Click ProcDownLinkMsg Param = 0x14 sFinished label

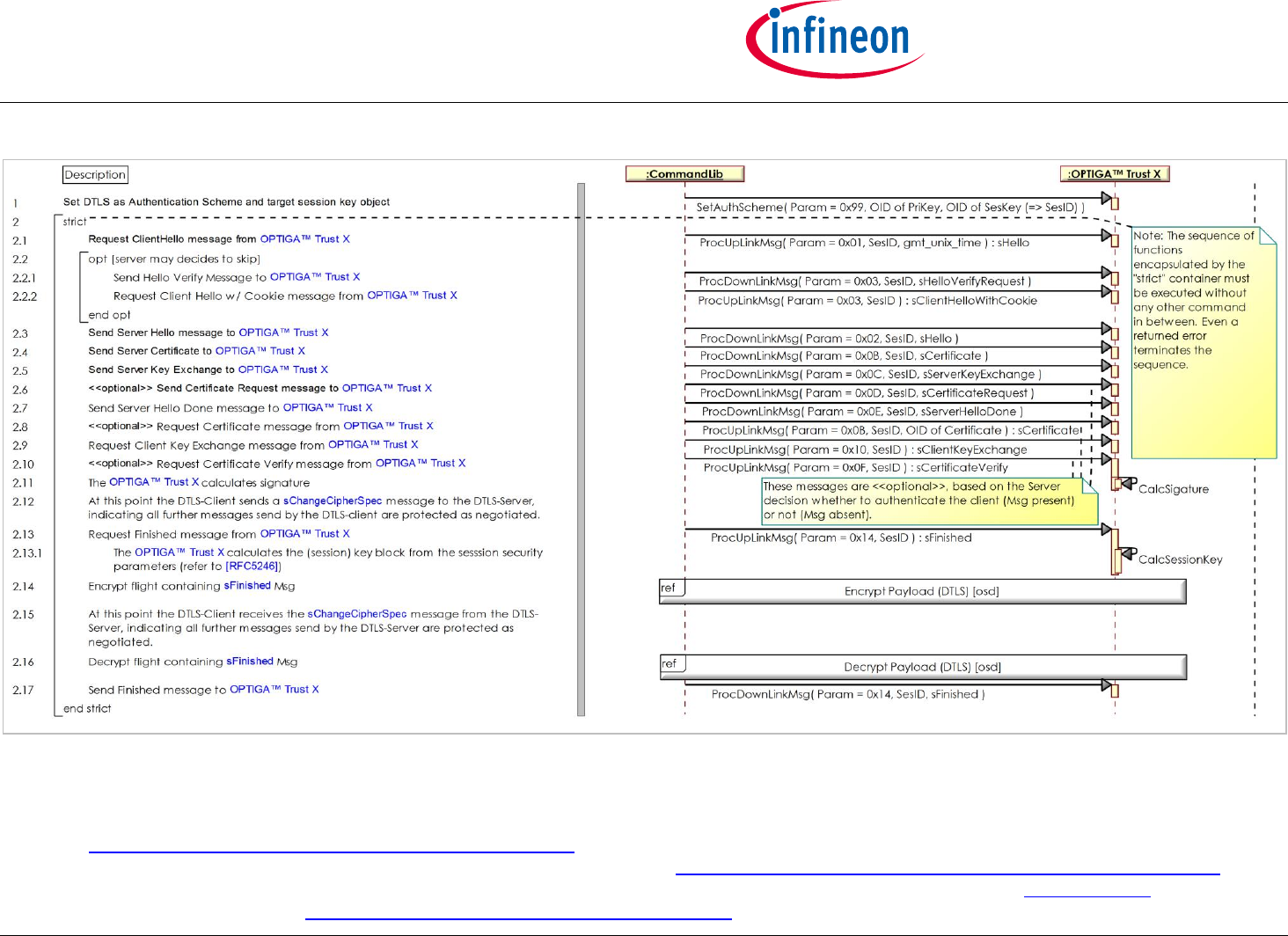point(848,695)
